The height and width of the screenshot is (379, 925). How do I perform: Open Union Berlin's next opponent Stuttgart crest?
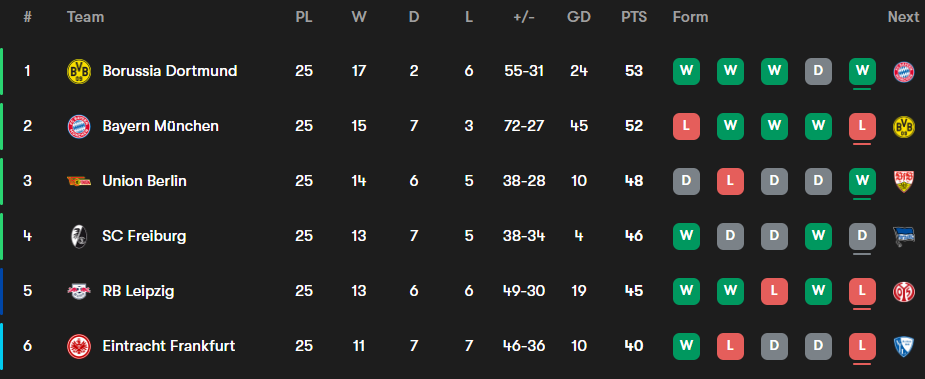point(904,181)
